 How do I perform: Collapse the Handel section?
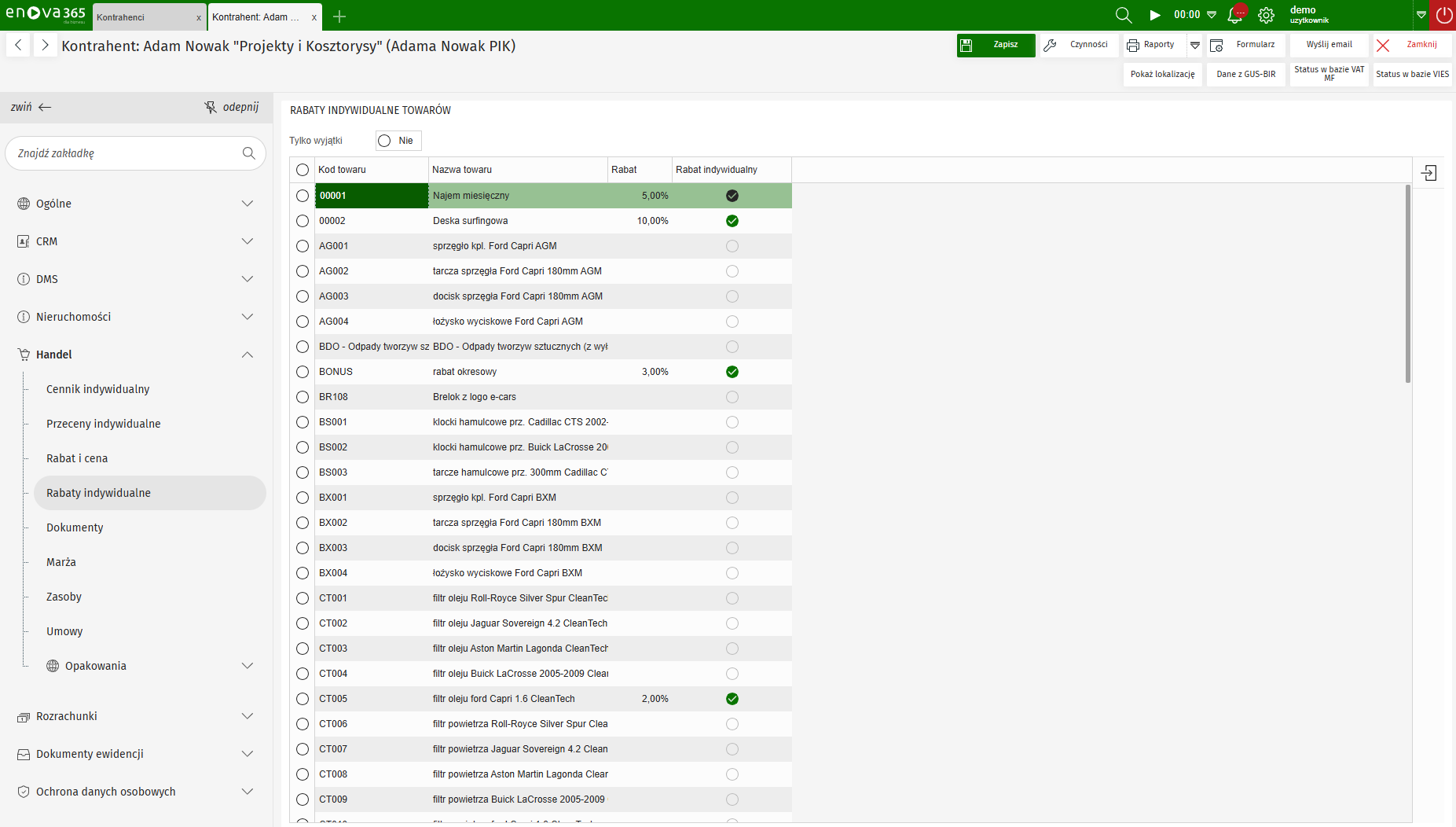pyautogui.click(x=248, y=355)
